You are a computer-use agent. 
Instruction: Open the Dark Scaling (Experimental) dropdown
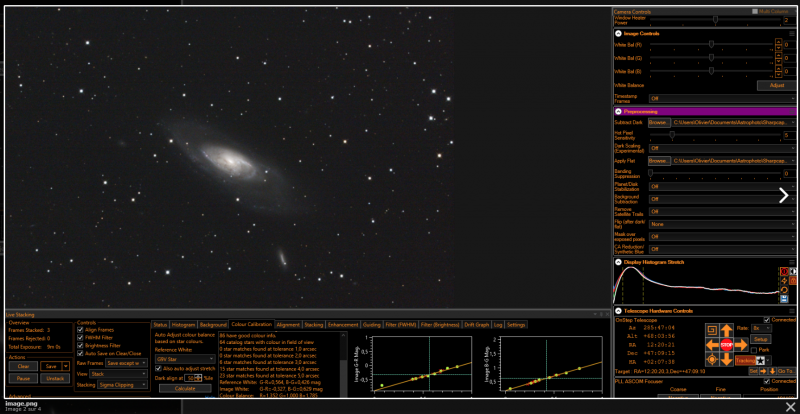(722, 148)
